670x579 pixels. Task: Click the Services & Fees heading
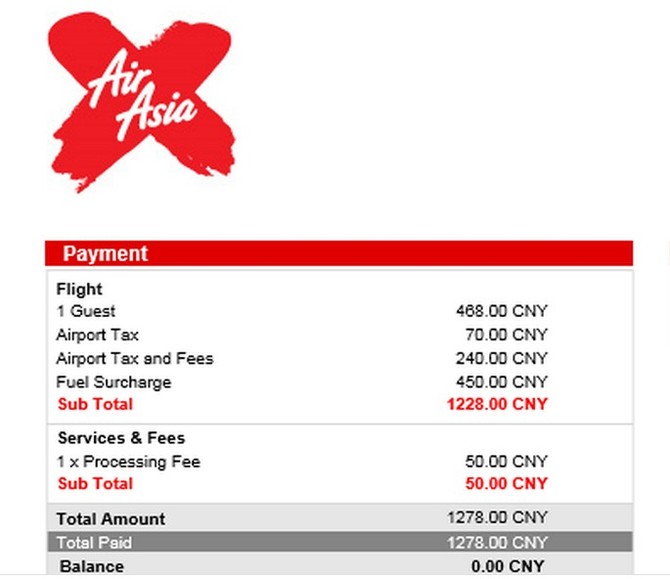point(121,438)
